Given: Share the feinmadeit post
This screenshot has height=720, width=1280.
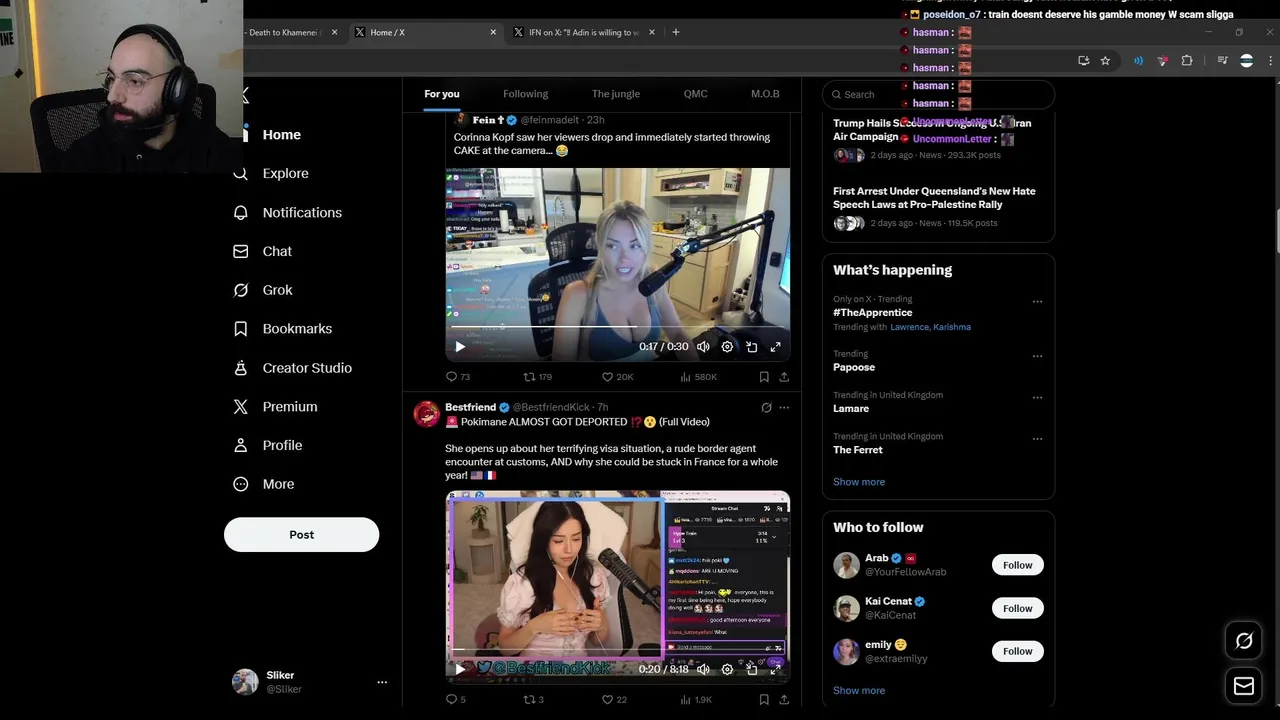Looking at the screenshot, I should tap(784, 377).
